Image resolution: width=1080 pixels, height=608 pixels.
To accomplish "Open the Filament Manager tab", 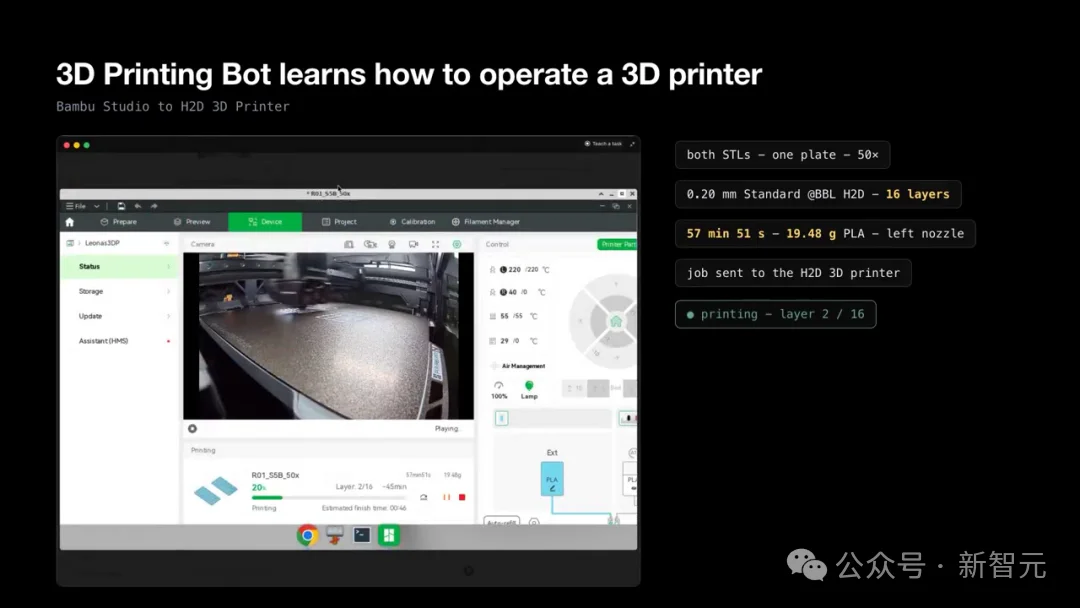I will (x=486, y=222).
